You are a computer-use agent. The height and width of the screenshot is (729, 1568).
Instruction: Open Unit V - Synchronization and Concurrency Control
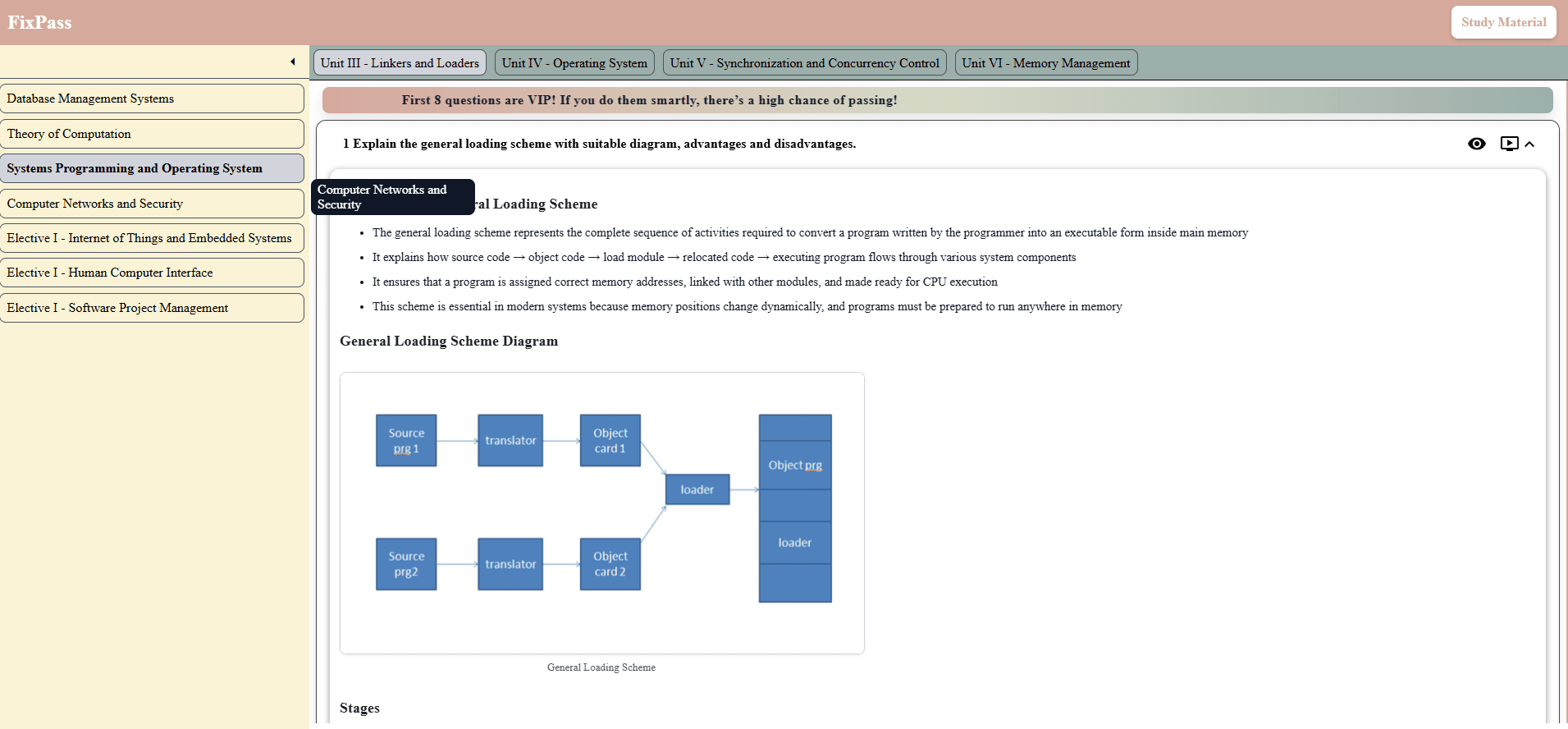(804, 63)
